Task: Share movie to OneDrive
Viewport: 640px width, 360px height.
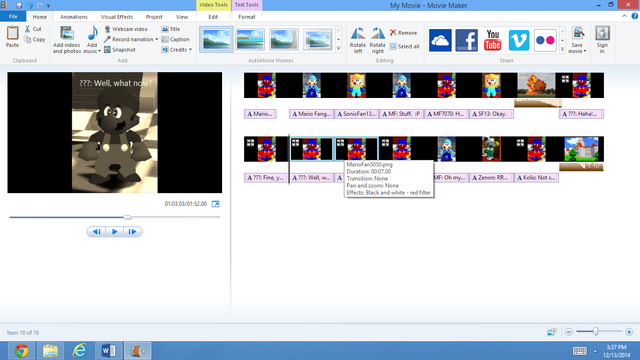Action: point(440,40)
